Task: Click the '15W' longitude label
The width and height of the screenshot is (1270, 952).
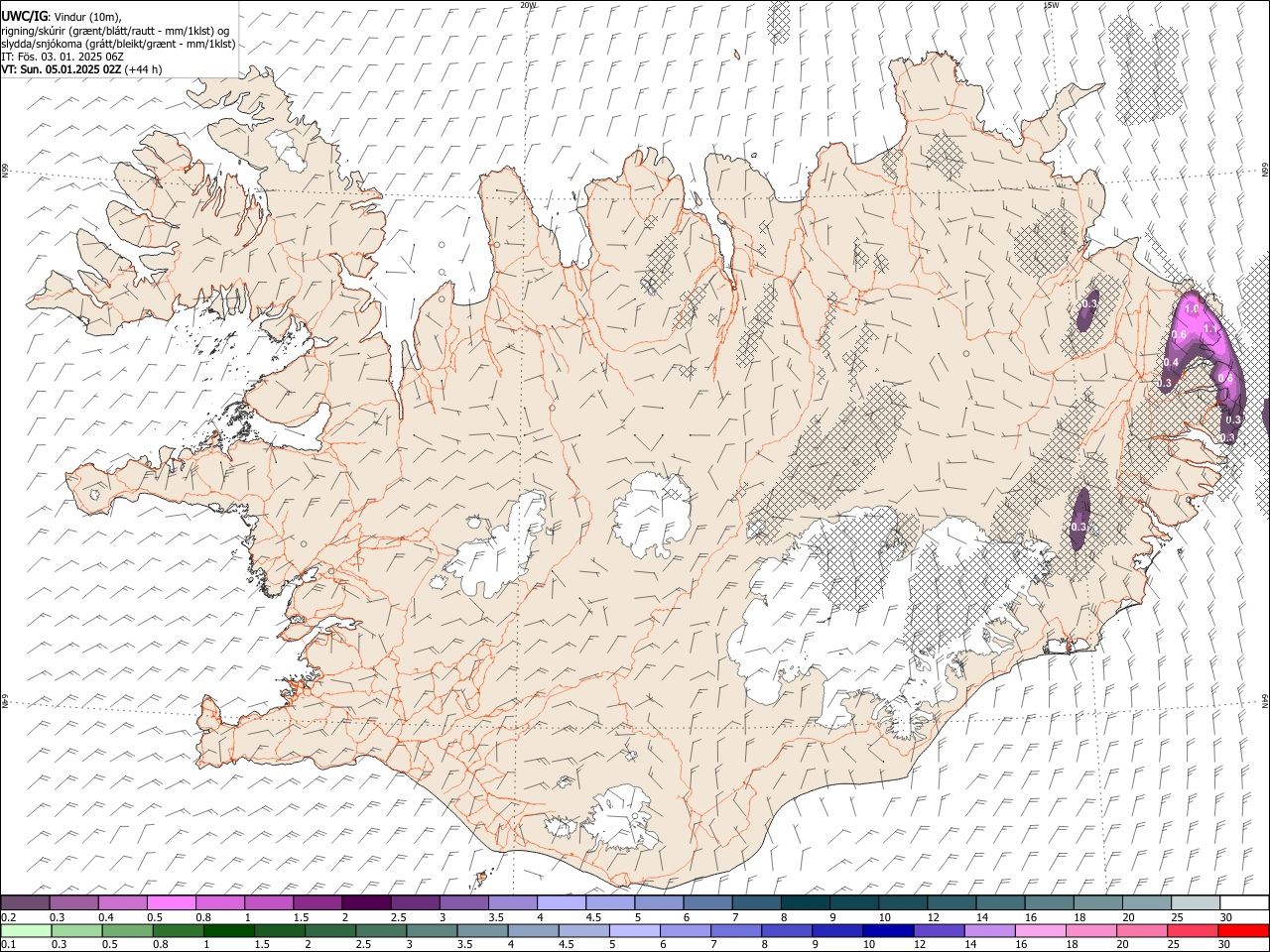Action: (1051, 5)
